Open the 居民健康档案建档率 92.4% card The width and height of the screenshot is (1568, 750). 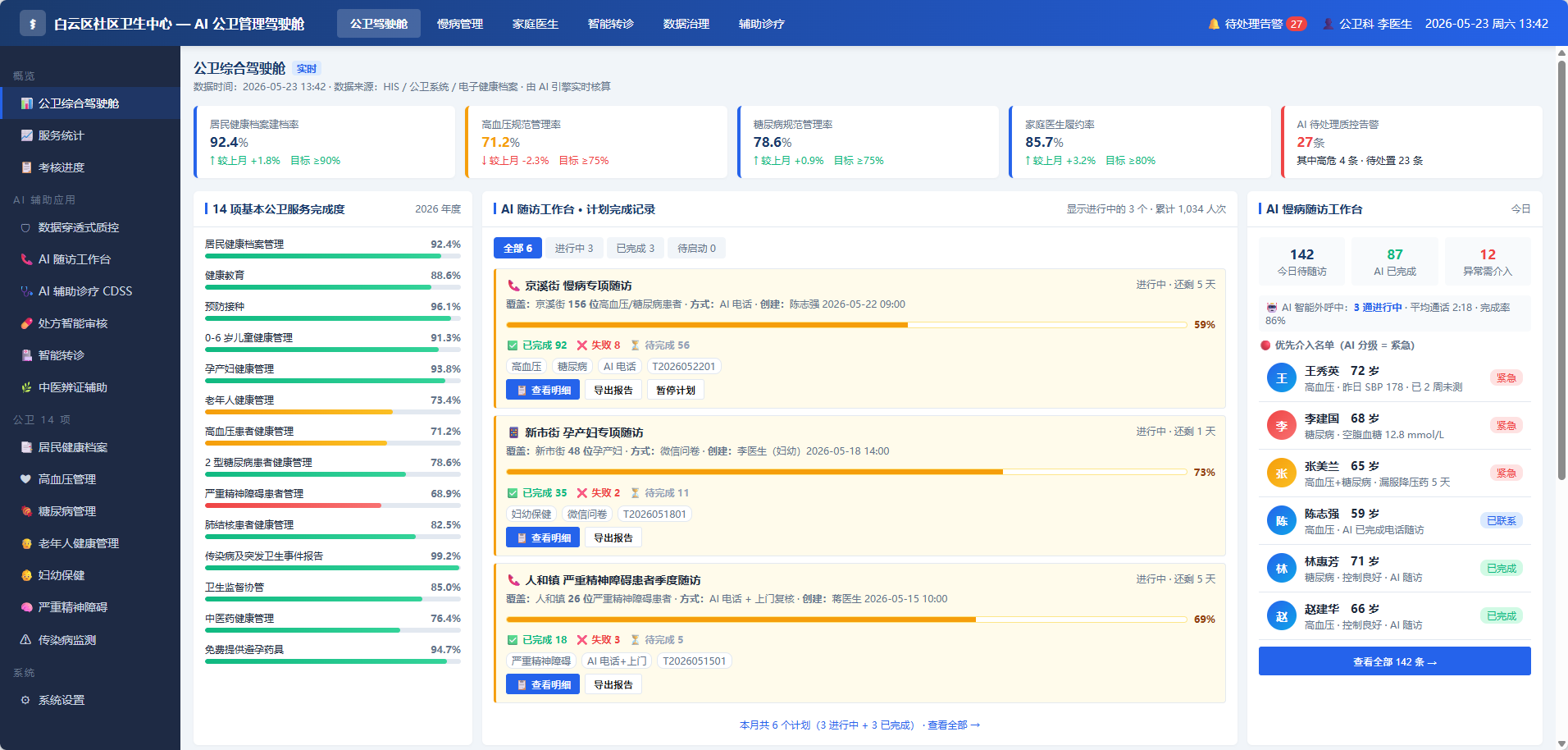(325, 142)
